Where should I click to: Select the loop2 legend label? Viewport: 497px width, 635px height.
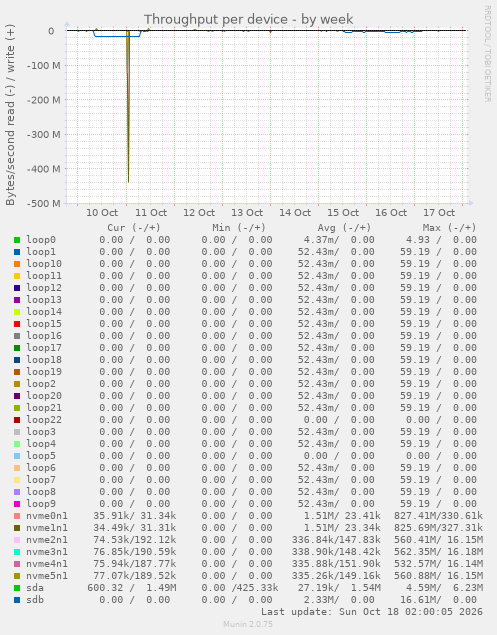41,384
